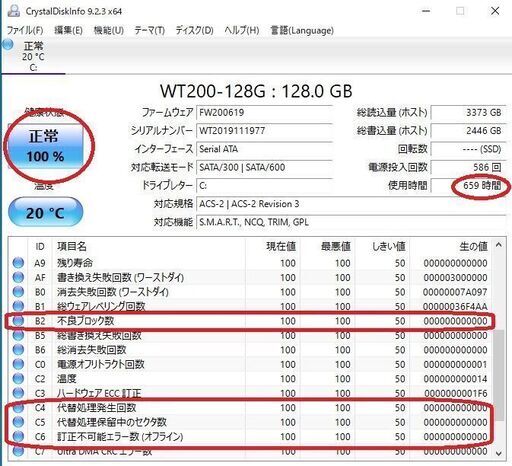Click the standard field ACS-2 | ACS-2 Revision 3
This screenshot has width=512, height=466.
point(352,204)
